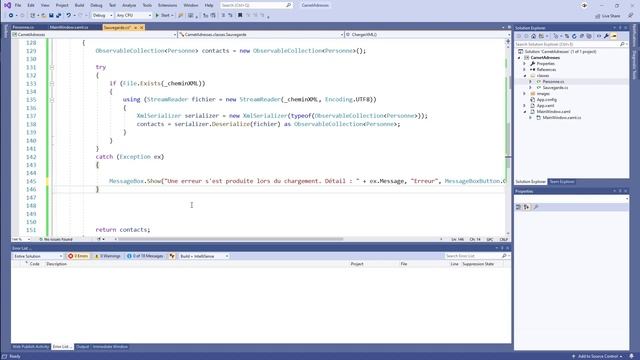
Task: Click the View Code icon in Solution Explorer
Action: tap(599, 36)
